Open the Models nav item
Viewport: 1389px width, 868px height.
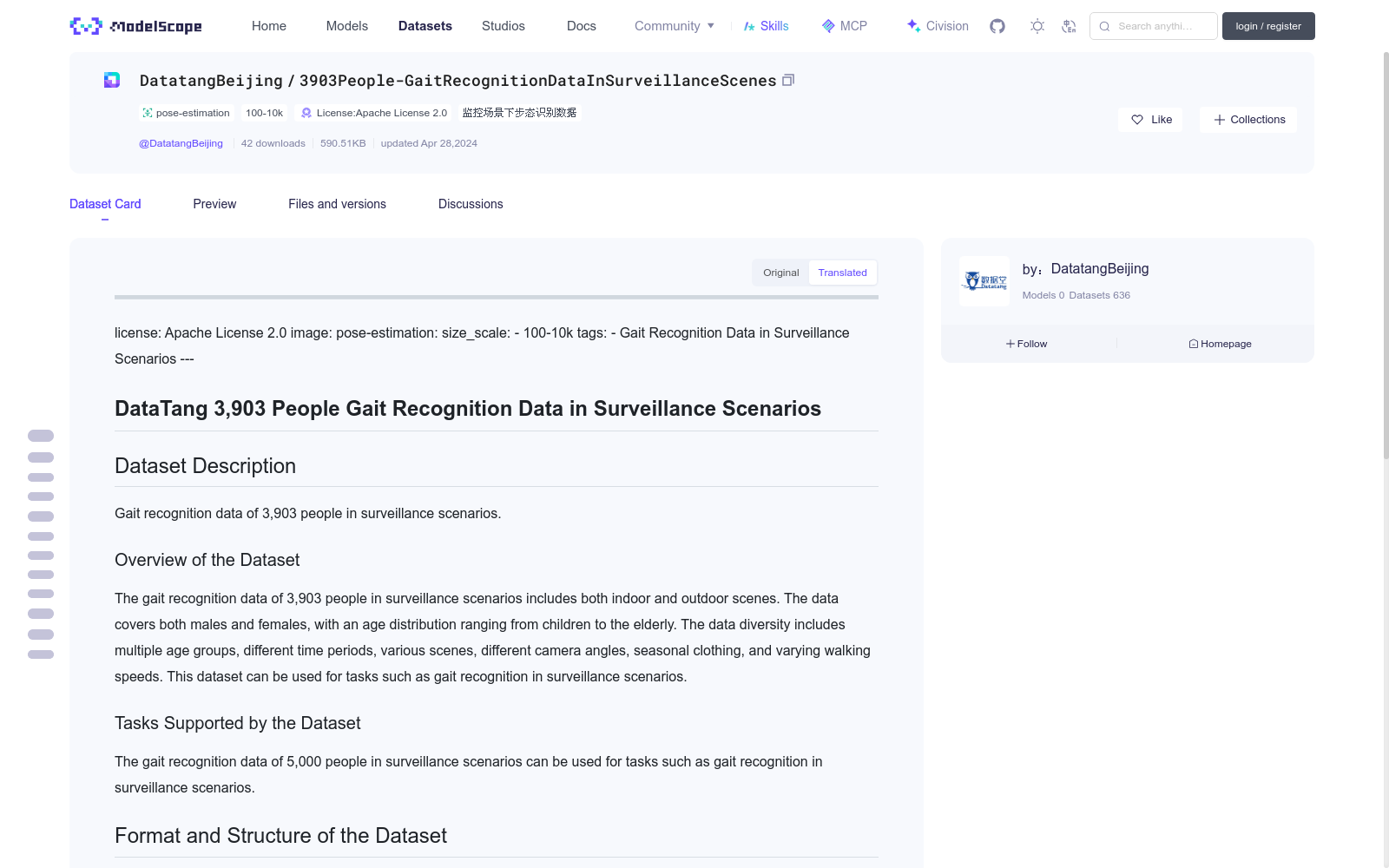click(x=347, y=26)
